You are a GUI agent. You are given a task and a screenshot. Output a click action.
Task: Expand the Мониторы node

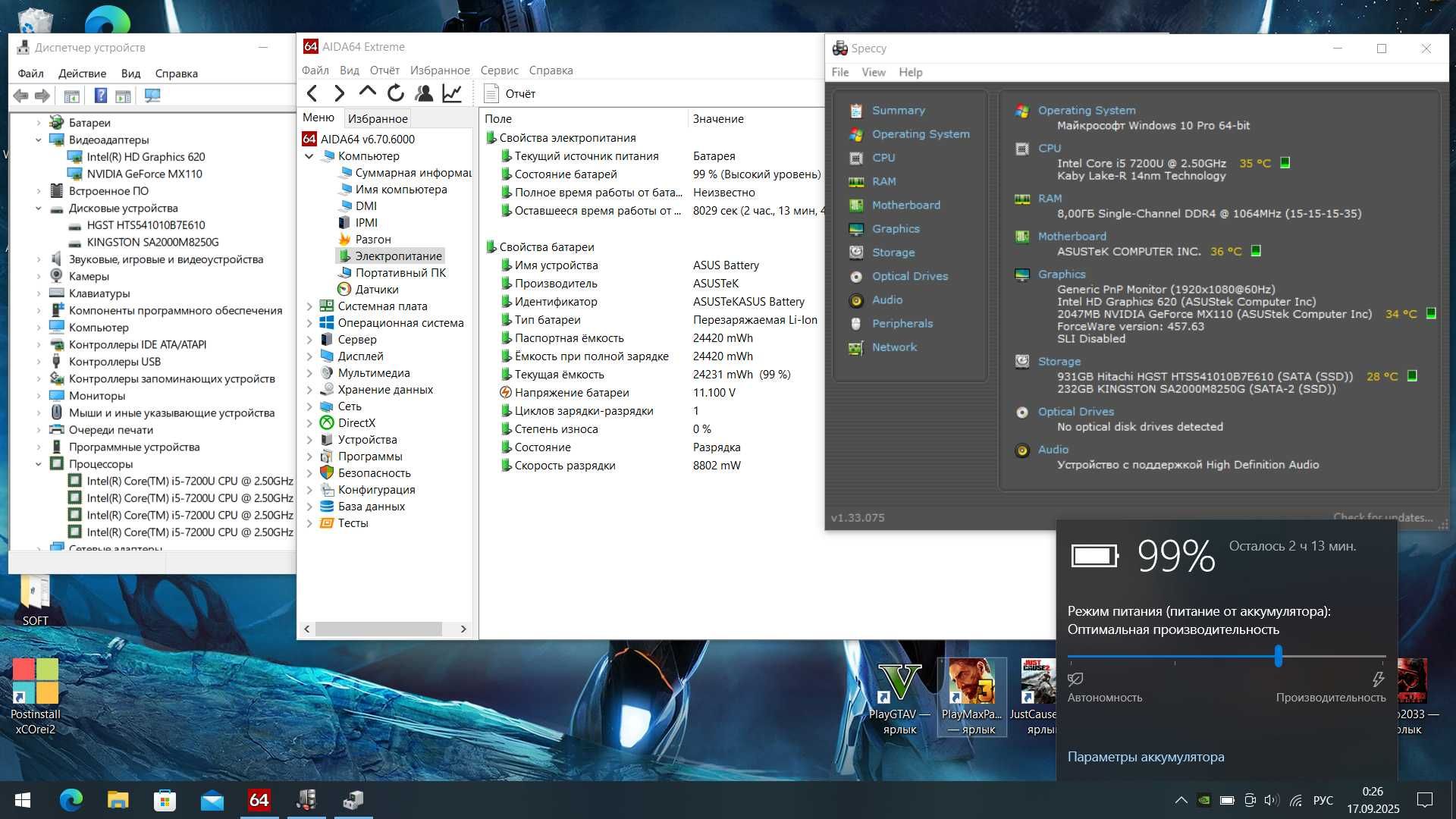(39, 395)
